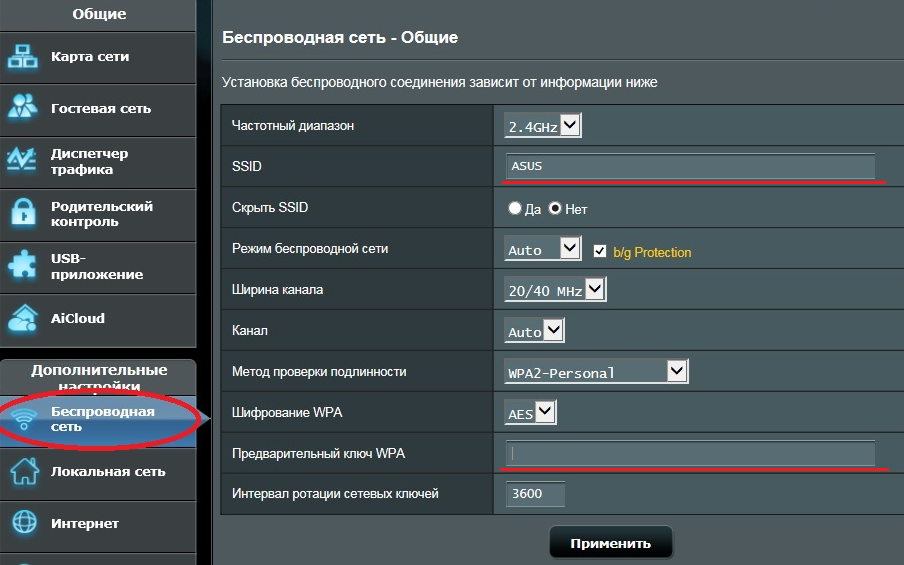Open the Режим беспроводной сети Auto dropdown

tap(543, 248)
